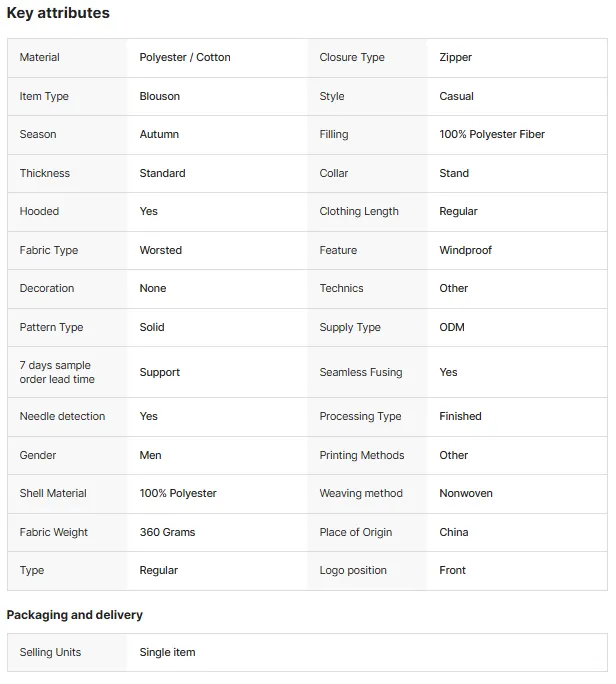Select the Polyester / Cotton material value

pos(185,57)
